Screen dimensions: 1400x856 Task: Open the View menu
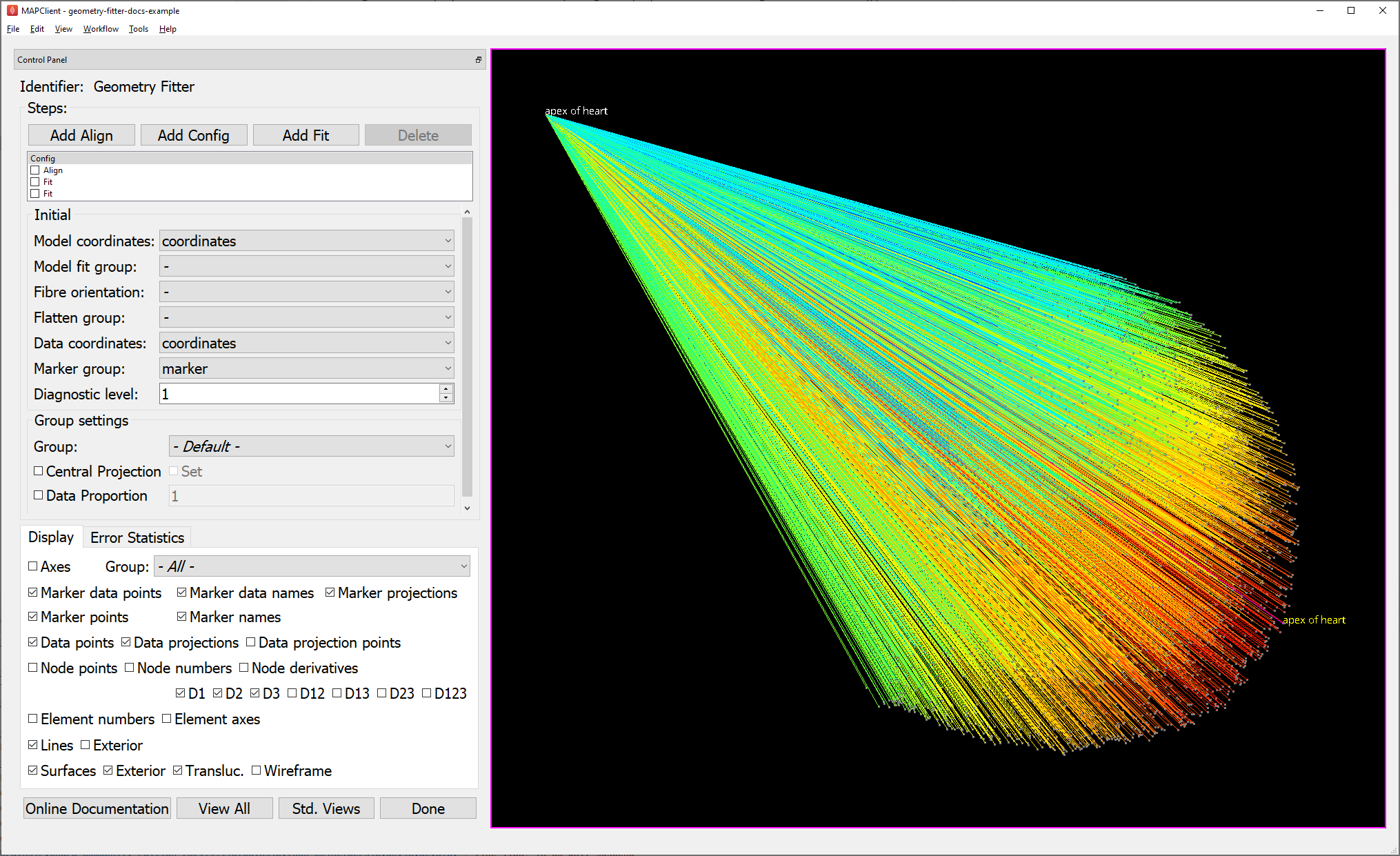pos(63,29)
